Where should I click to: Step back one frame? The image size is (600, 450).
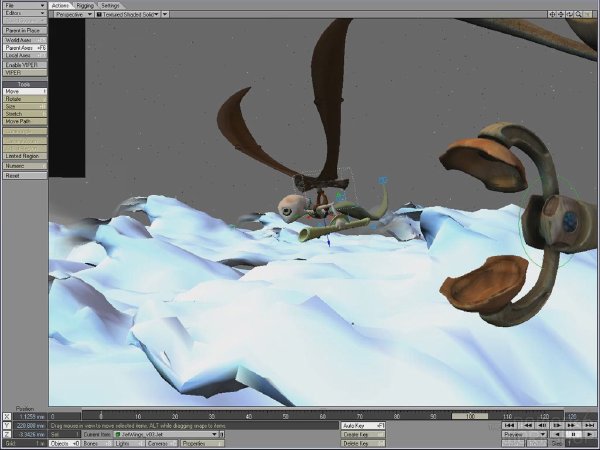click(x=543, y=425)
